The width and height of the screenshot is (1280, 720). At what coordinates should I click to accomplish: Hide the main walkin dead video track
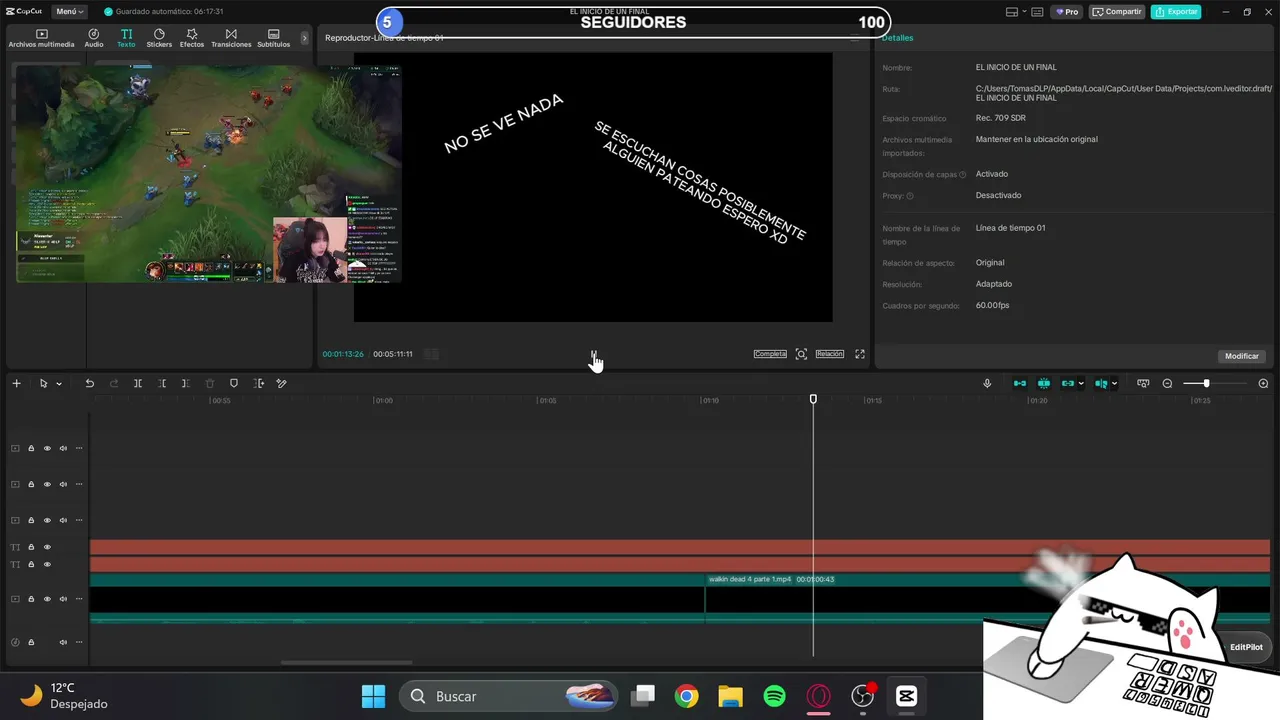click(47, 599)
